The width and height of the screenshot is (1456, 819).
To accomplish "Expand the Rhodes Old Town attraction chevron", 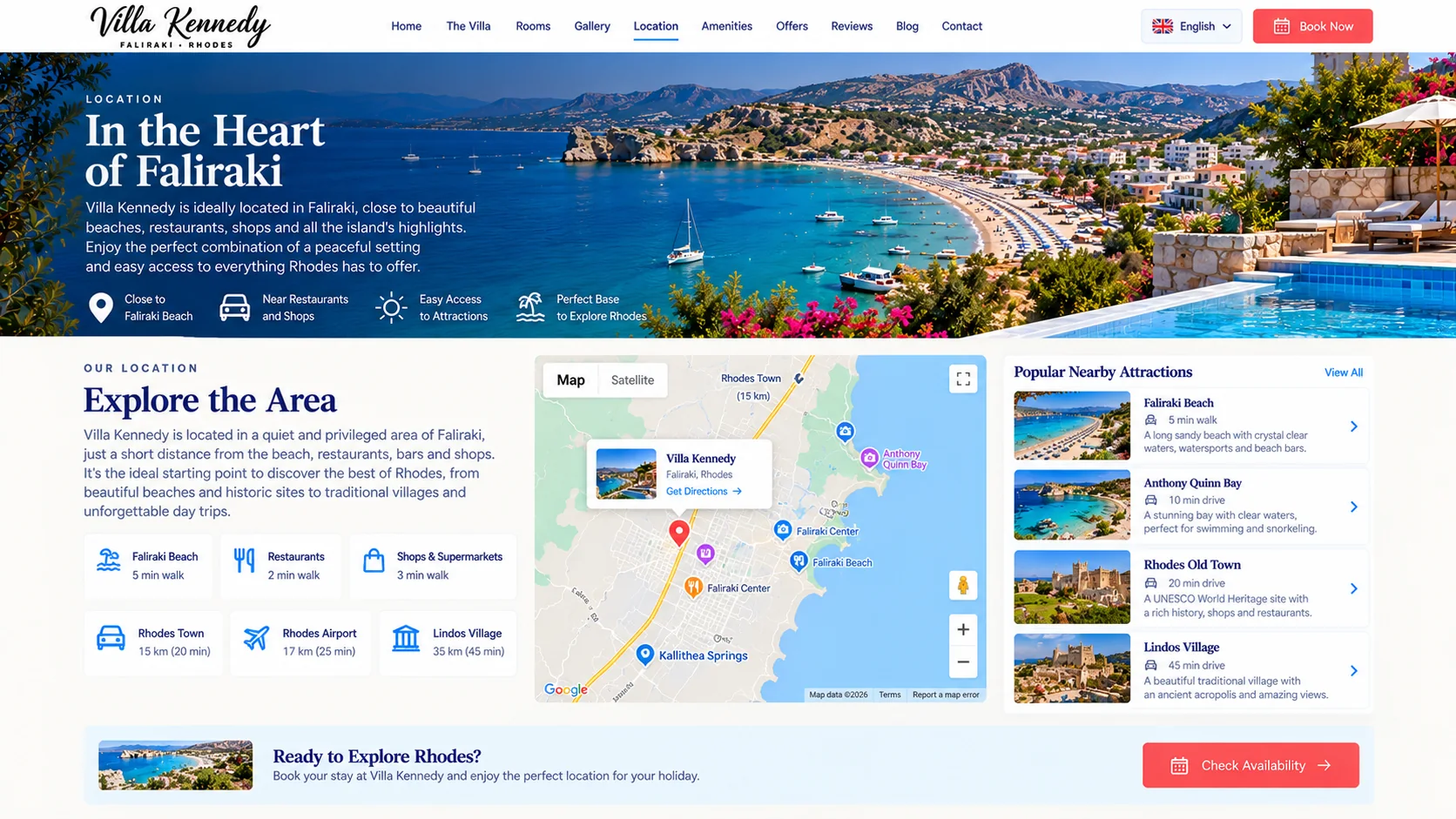I will tap(1353, 588).
